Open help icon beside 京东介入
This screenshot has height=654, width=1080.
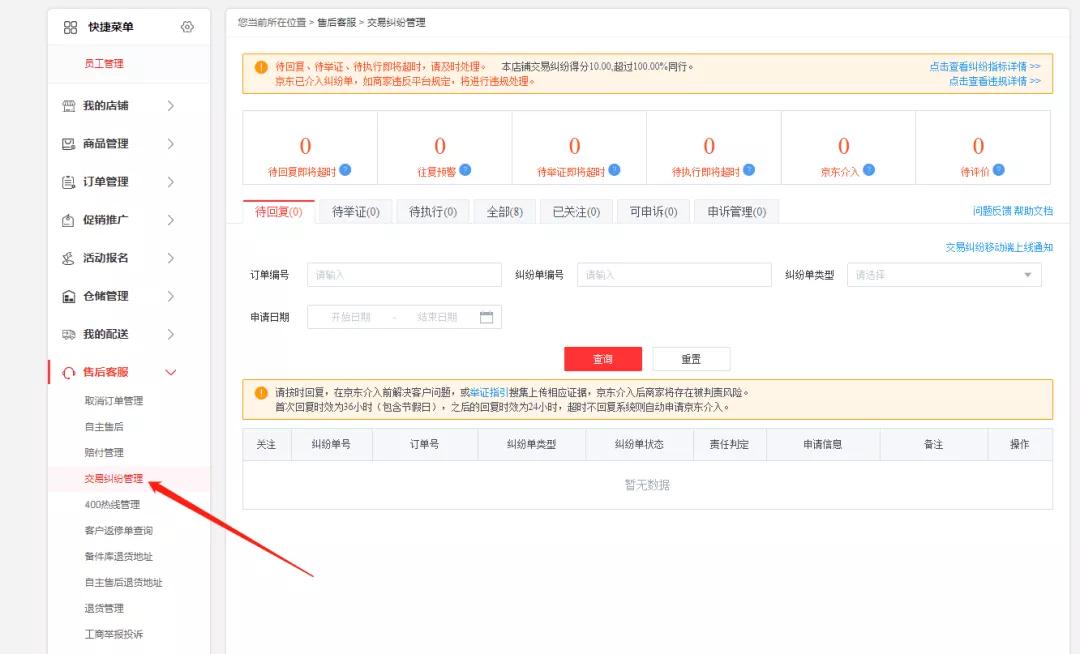pos(869,169)
